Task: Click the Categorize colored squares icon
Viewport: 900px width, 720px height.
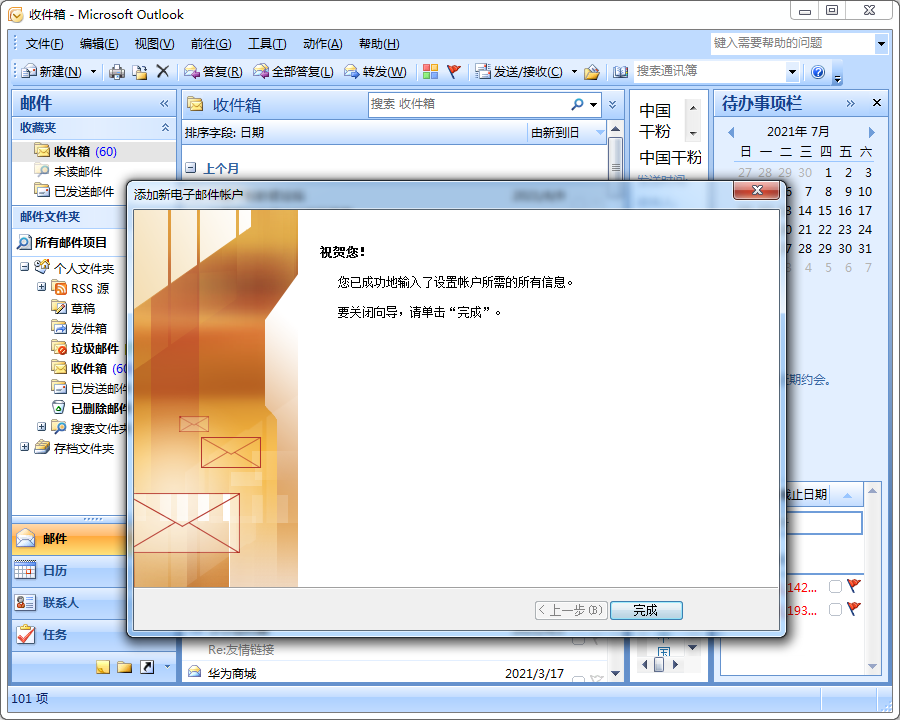Action: tap(430, 72)
